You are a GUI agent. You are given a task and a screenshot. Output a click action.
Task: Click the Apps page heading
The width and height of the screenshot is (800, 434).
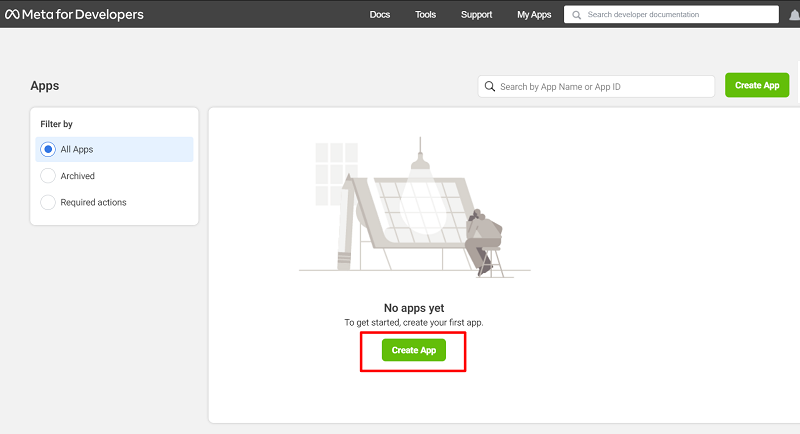point(44,86)
